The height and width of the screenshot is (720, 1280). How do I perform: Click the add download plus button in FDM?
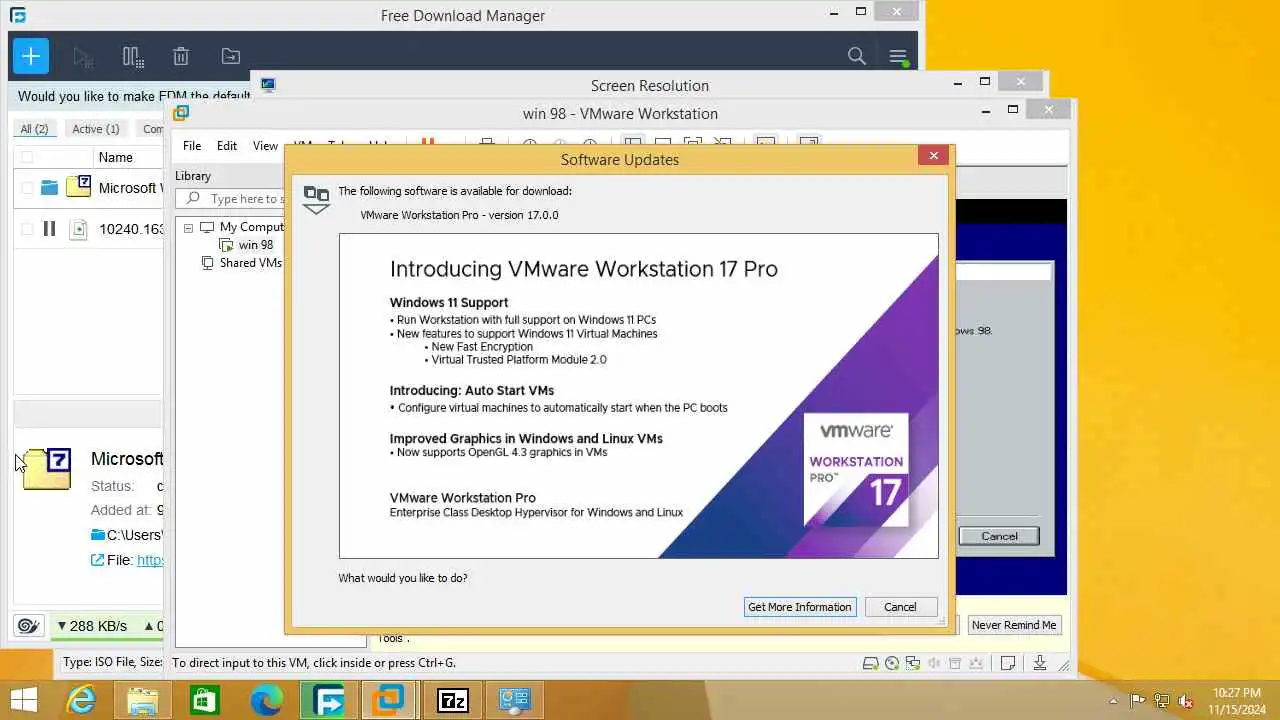30,56
